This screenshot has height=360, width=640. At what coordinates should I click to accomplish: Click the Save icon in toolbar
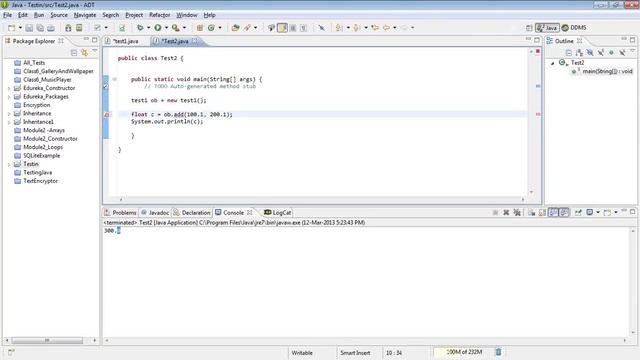[29, 28]
